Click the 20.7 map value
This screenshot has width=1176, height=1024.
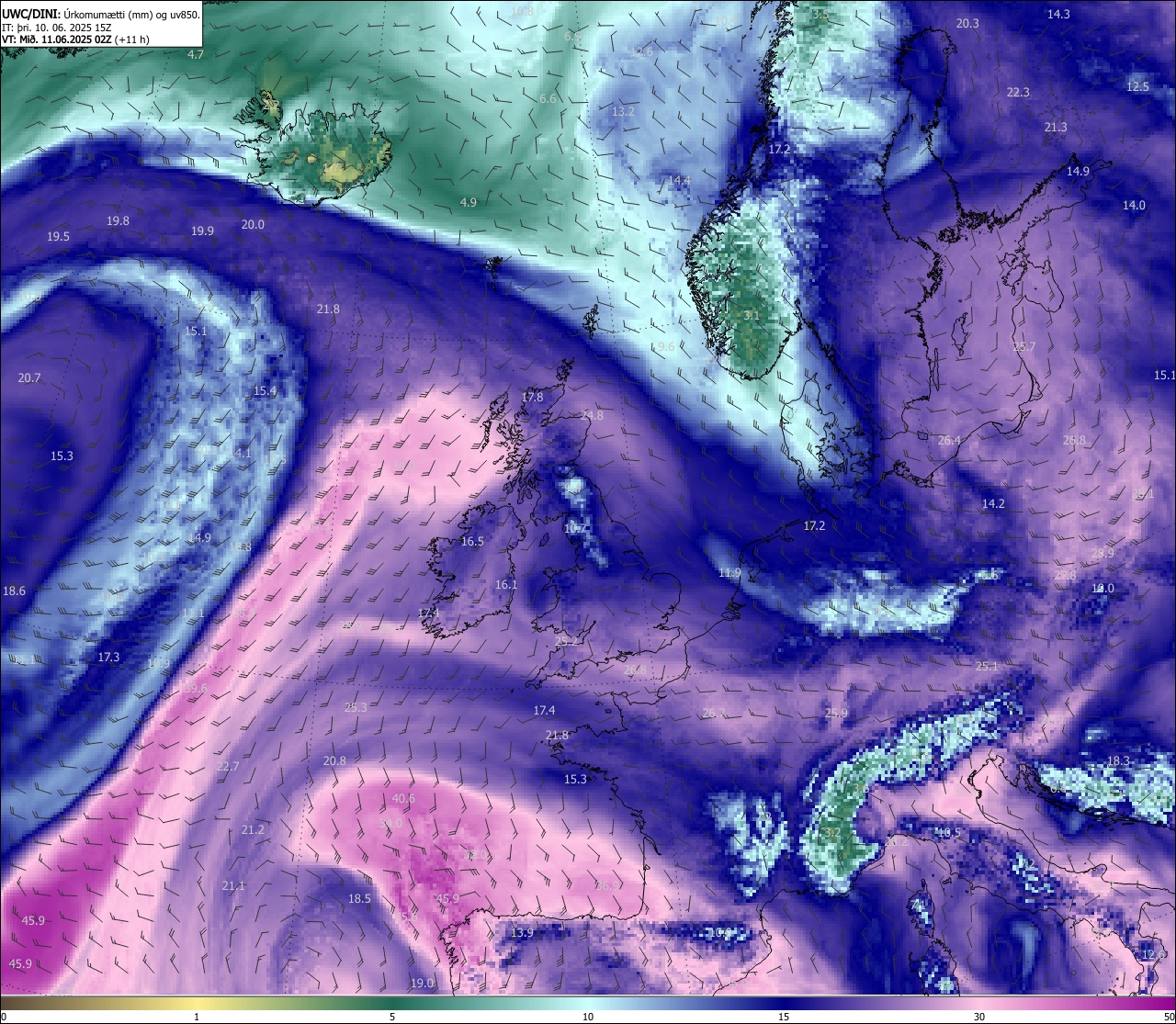click(29, 378)
